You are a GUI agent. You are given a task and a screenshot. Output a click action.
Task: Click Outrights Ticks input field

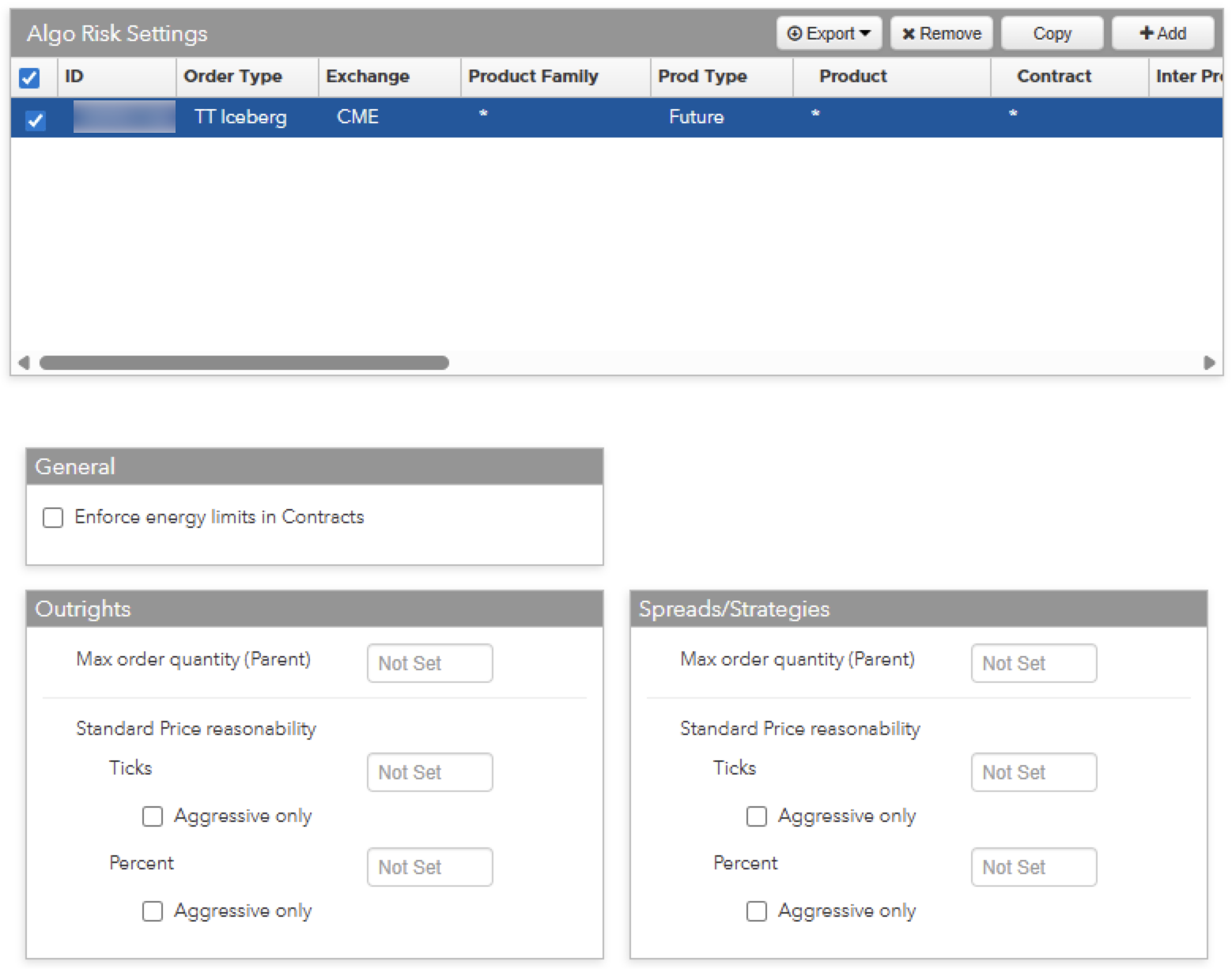pos(429,772)
